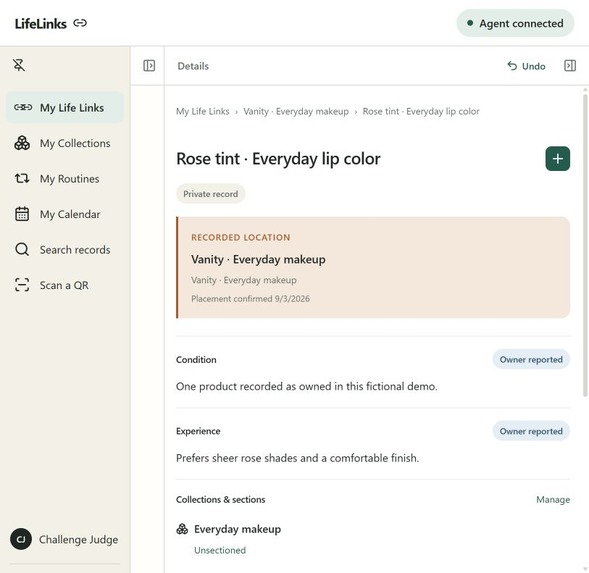Open My Routines in sidebar
This screenshot has width=589, height=573.
coord(64,178)
